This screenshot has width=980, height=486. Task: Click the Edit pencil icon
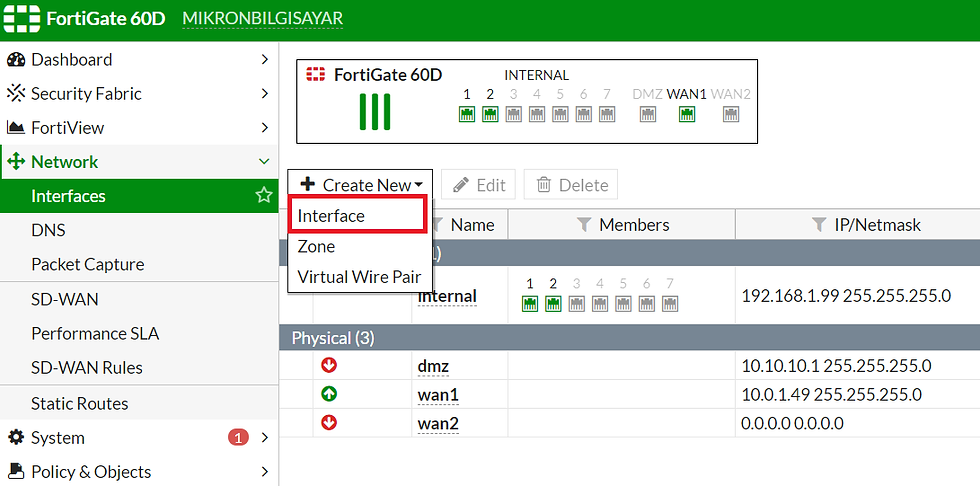pos(461,184)
